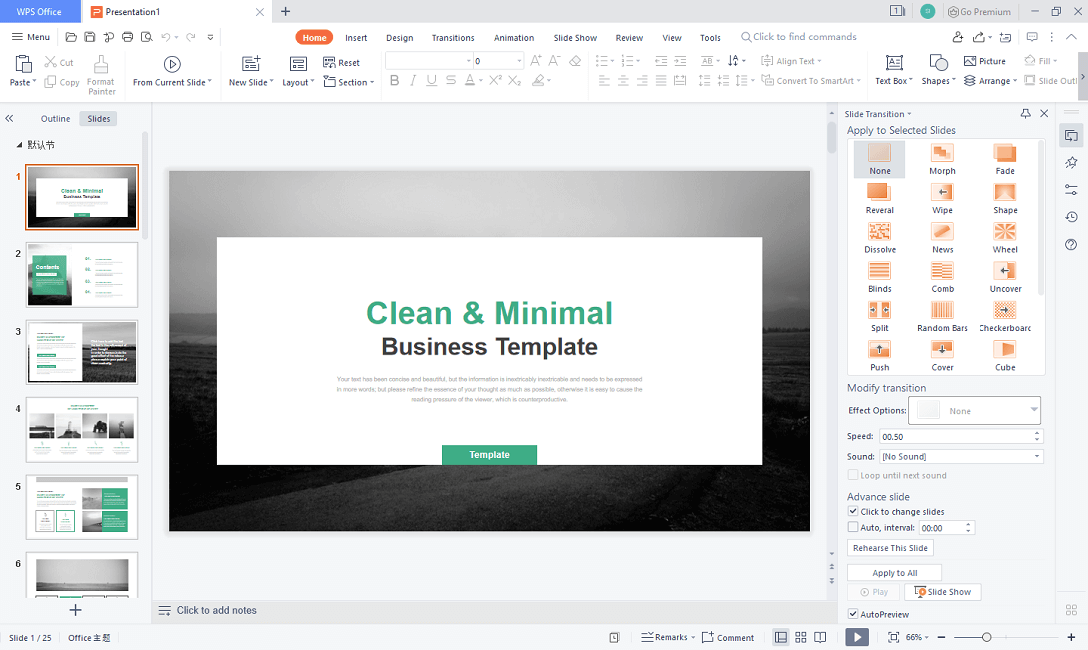Click Go Premium
This screenshot has height=650, width=1088.
tap(979, 11)
